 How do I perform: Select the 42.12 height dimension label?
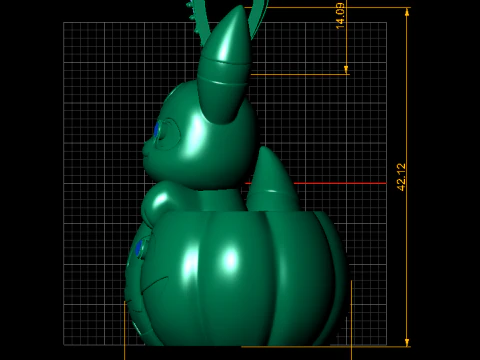click(402, 177)
